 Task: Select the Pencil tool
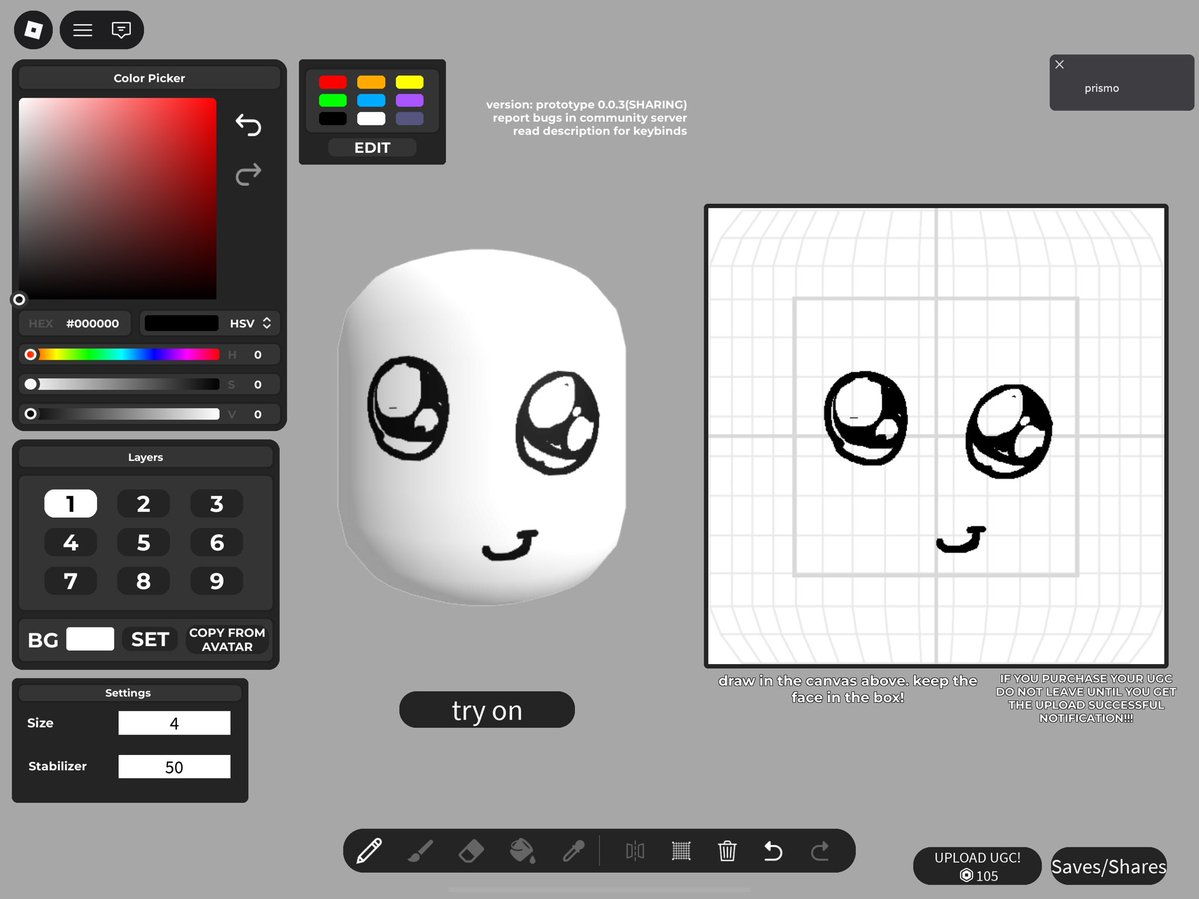(369, 850)
